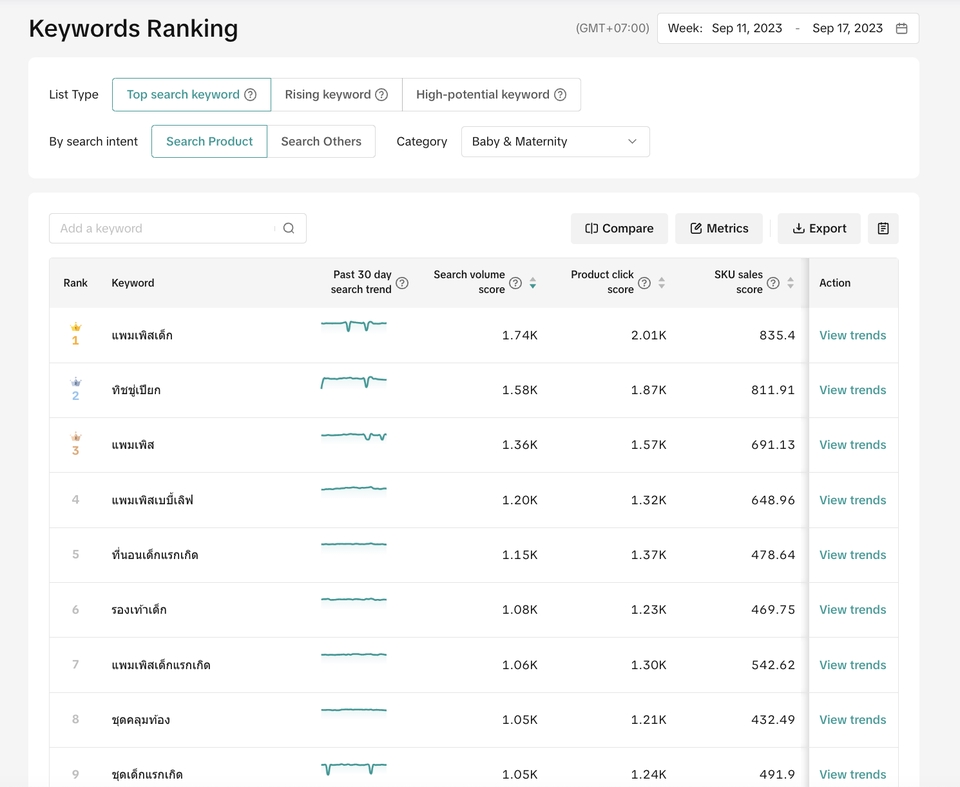
Task: Switch to High-potential keyword tab
Action: (x=491, y=94)
